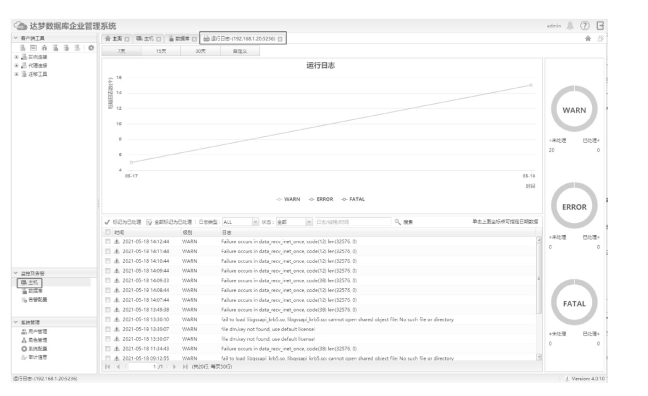The height and width of the screenshot is (396, 648).
Task: Click the search magnifier icon beside 搜索
Action: [398, 222]
